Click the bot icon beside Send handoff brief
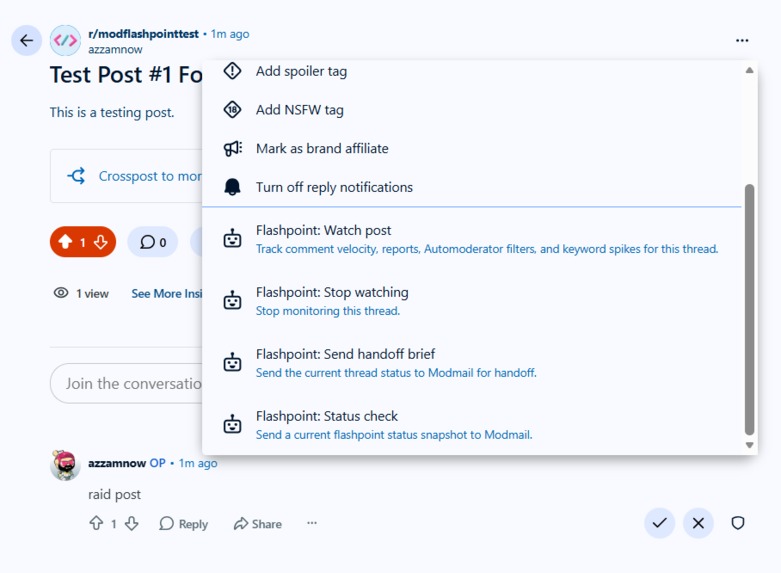This screenshot has height=573, width=781. (232, 362)
